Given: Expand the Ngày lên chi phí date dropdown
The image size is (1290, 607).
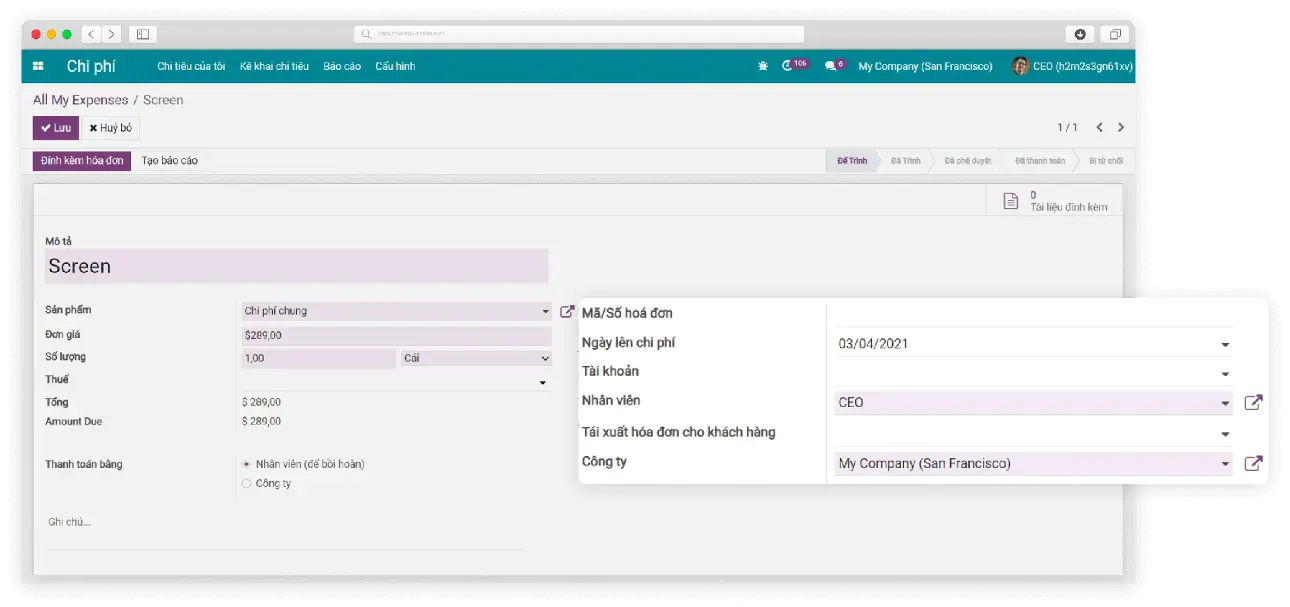Looking at the screenshot, I should click(1225, 345).
